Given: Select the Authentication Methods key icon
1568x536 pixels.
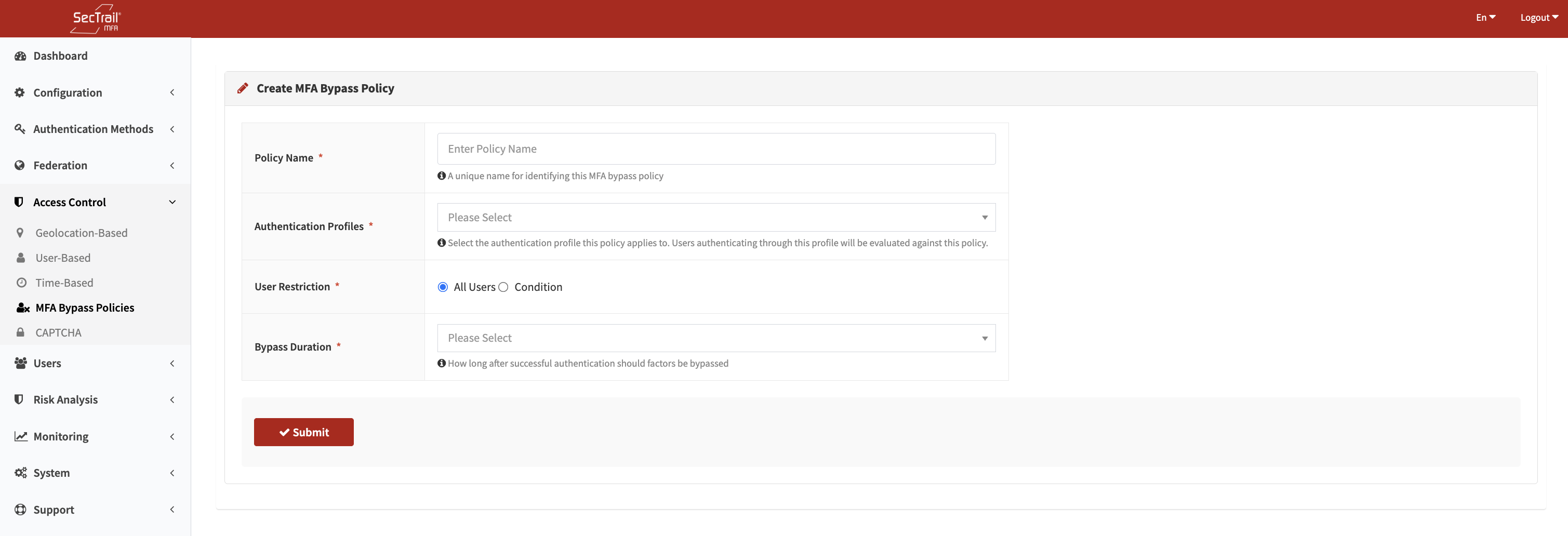Looking at the screenshot, I should click(x=20, y=129).
